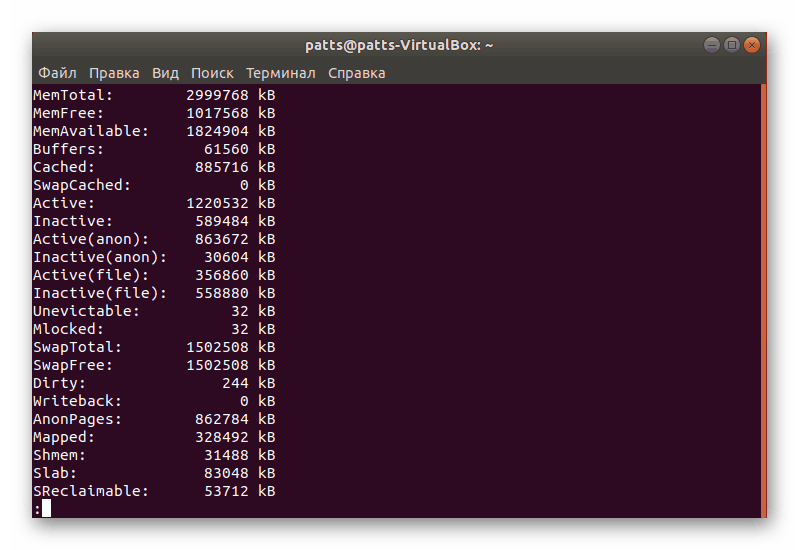The height and width of the screenshot is (550, 799).
Task: Click the value 244
Action: 235,383
